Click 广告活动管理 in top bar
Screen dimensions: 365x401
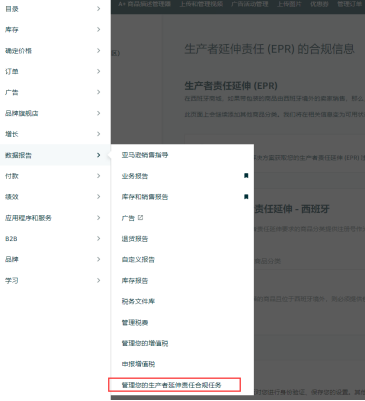(x=250, y=4)
